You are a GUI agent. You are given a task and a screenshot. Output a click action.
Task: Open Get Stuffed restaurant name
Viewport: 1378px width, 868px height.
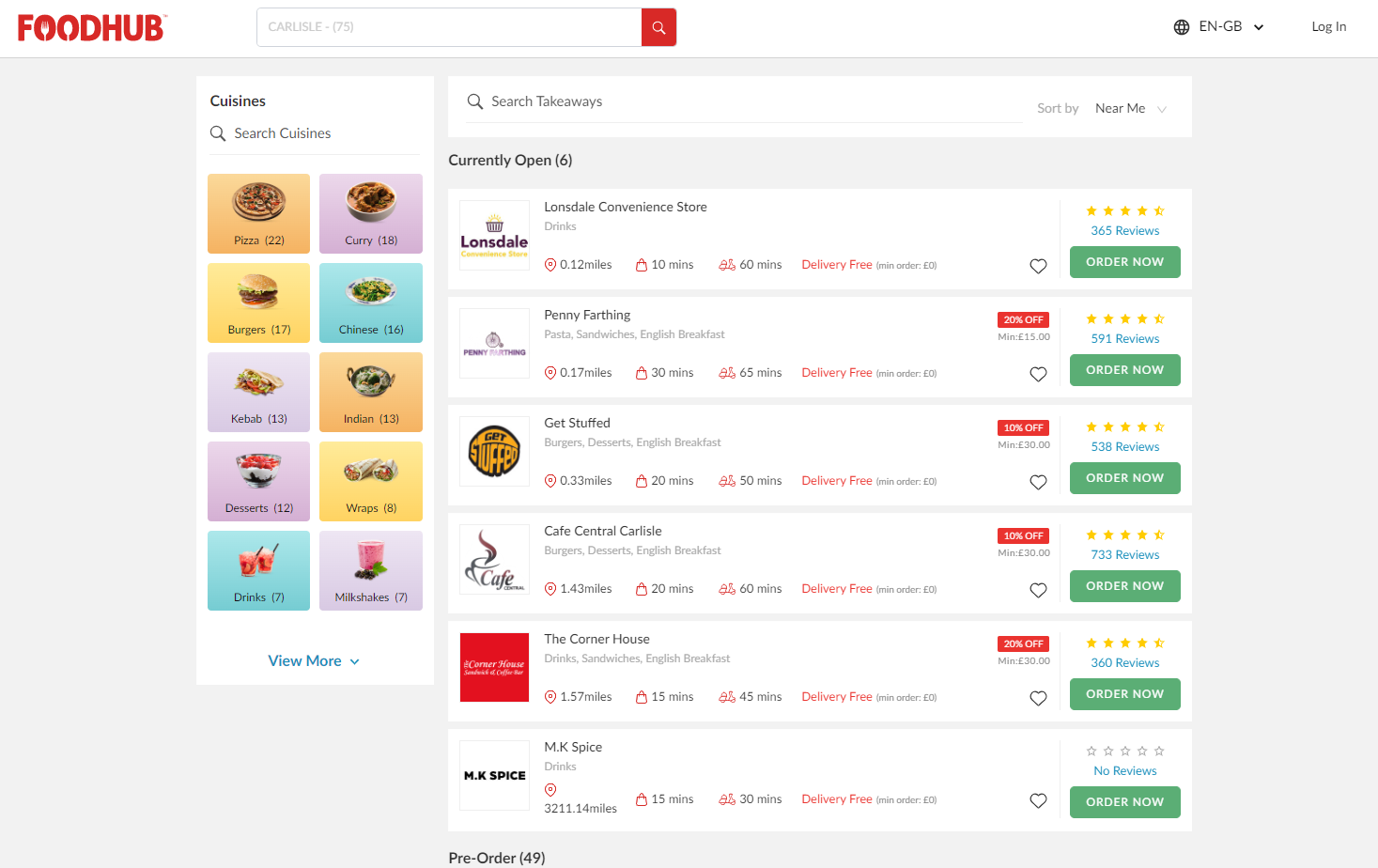pyautogui.click(x=577, y=424)
